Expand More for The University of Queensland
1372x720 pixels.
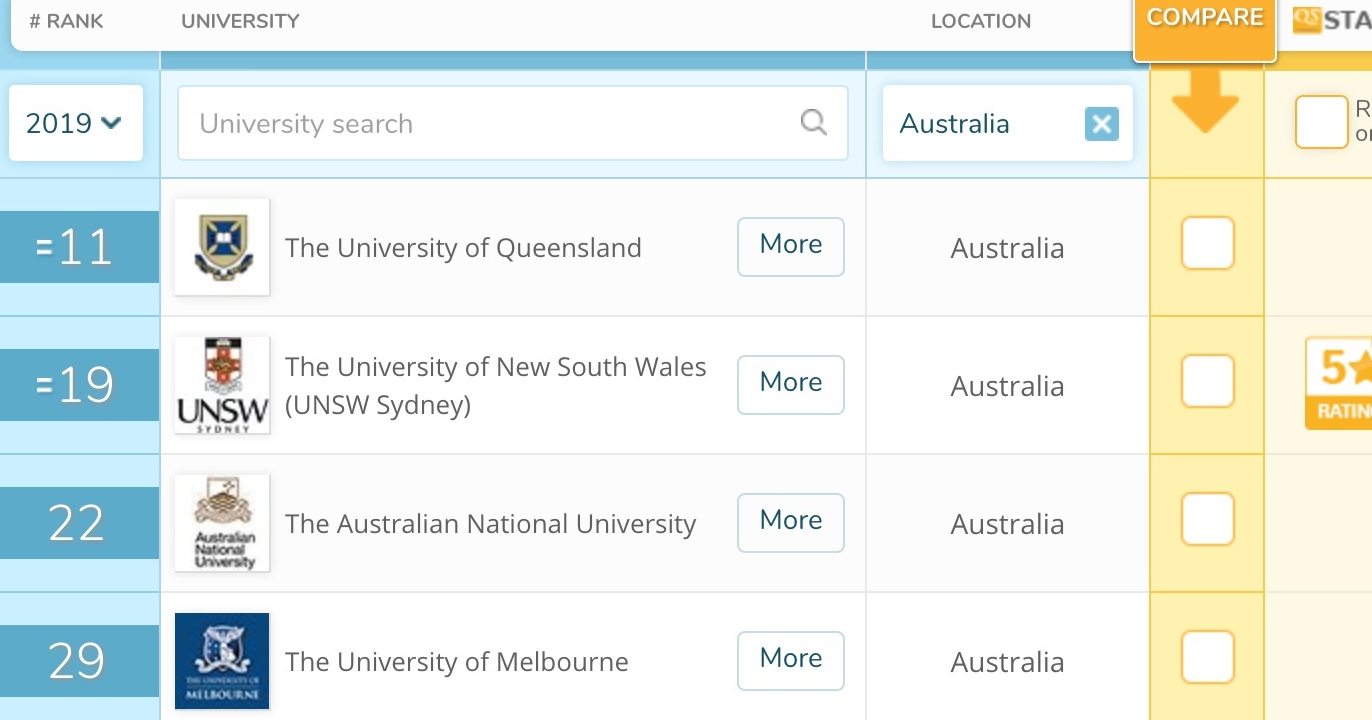pyautogui.click(x=790, y=246)
